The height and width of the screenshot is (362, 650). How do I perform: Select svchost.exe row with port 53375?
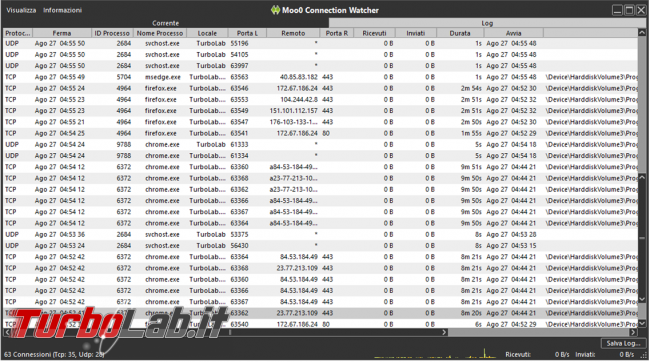pos(320,235)
